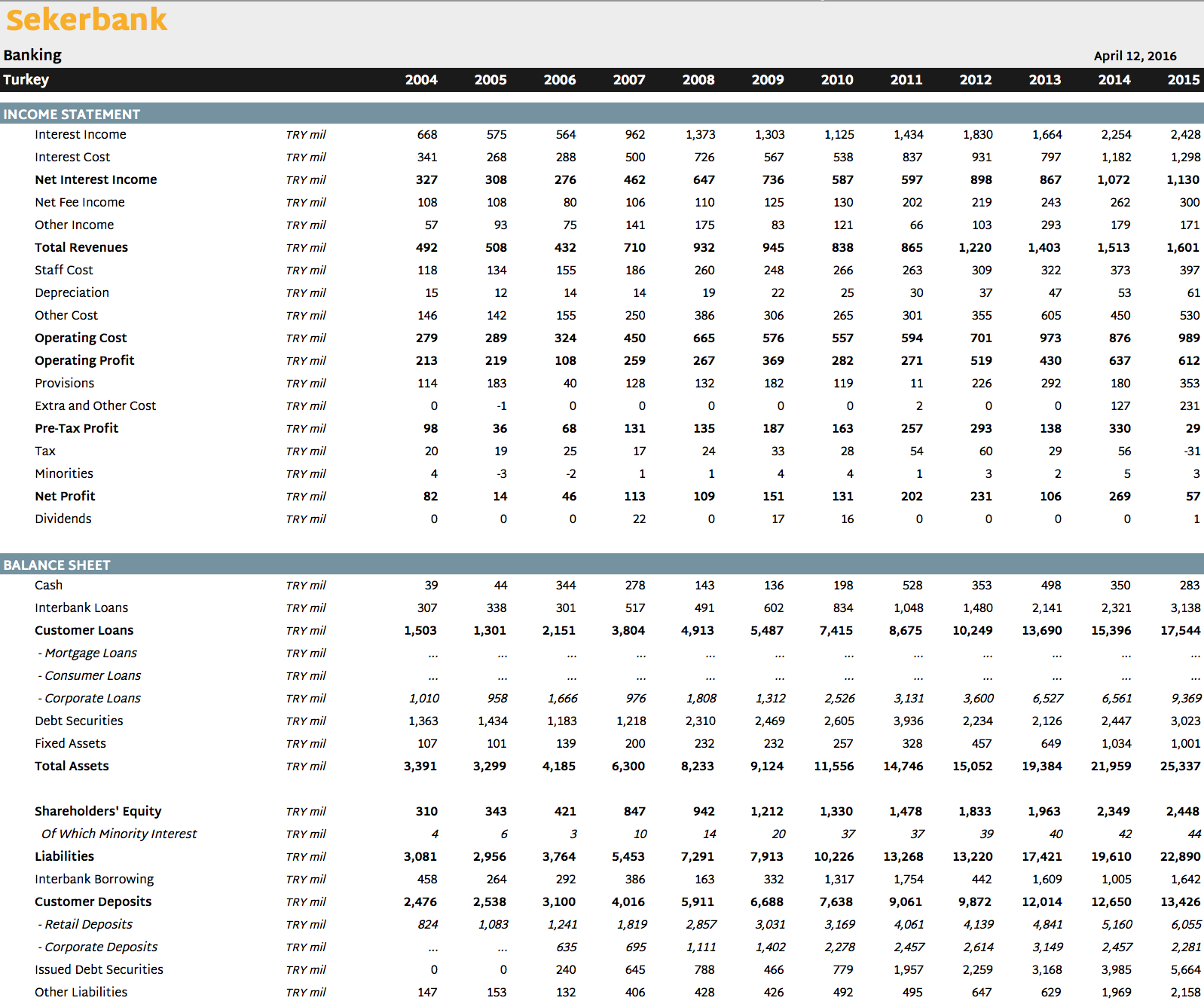Image resolution: width=1204 pixels, height=1007 pixels.
Task: Click Tax 2015 value -31
Action: (1192, 451)
